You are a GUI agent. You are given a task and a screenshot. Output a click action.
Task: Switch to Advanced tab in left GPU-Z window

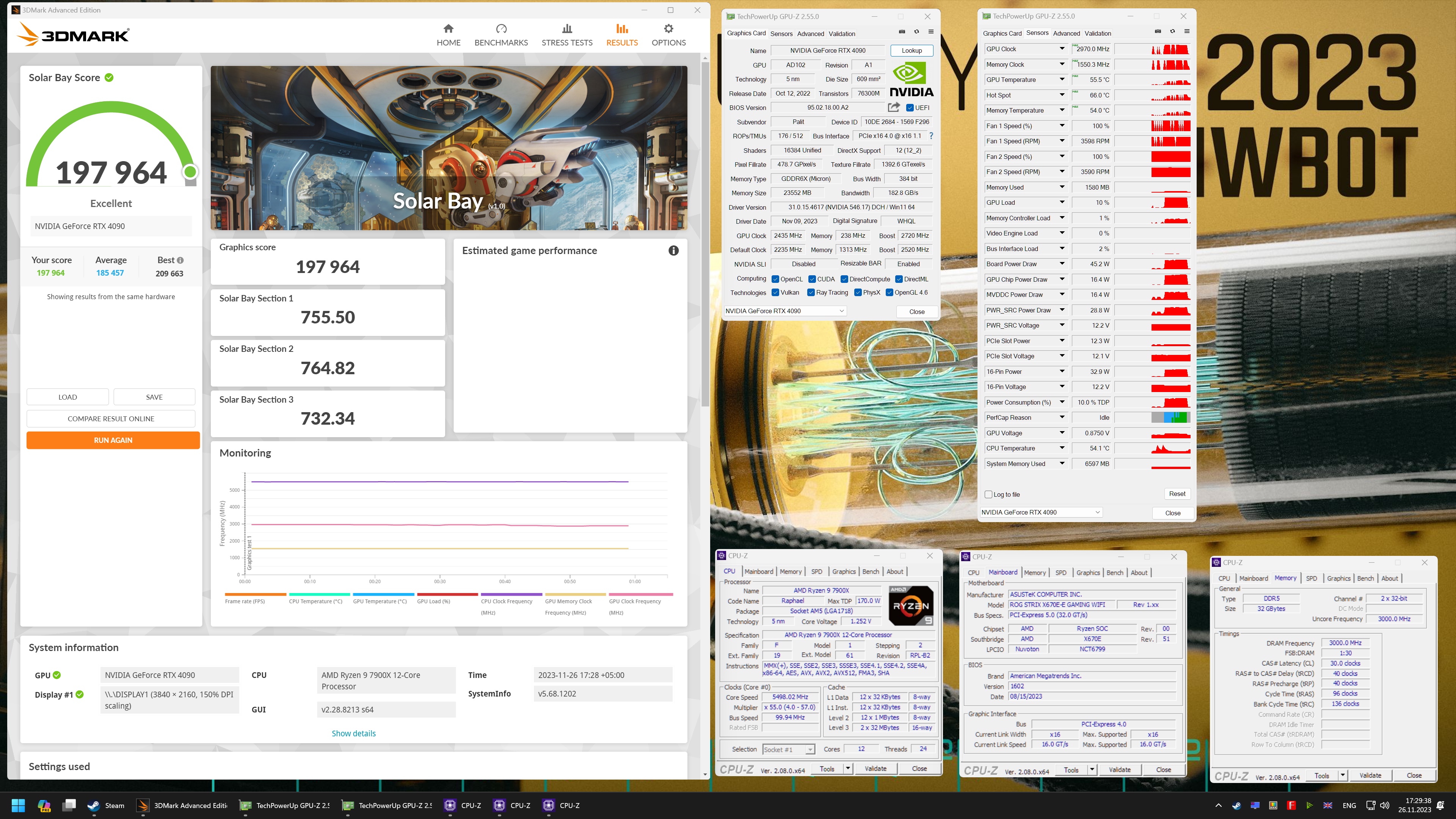tap(811, 34)
